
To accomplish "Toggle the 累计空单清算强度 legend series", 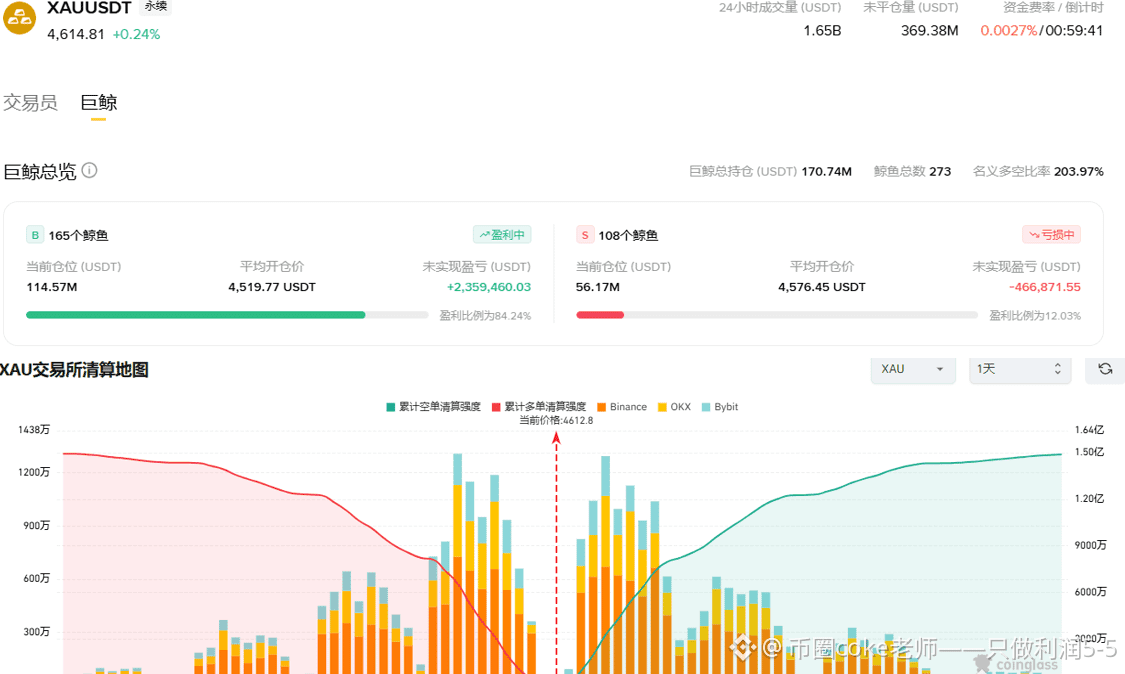I will (x=433, y=407).
